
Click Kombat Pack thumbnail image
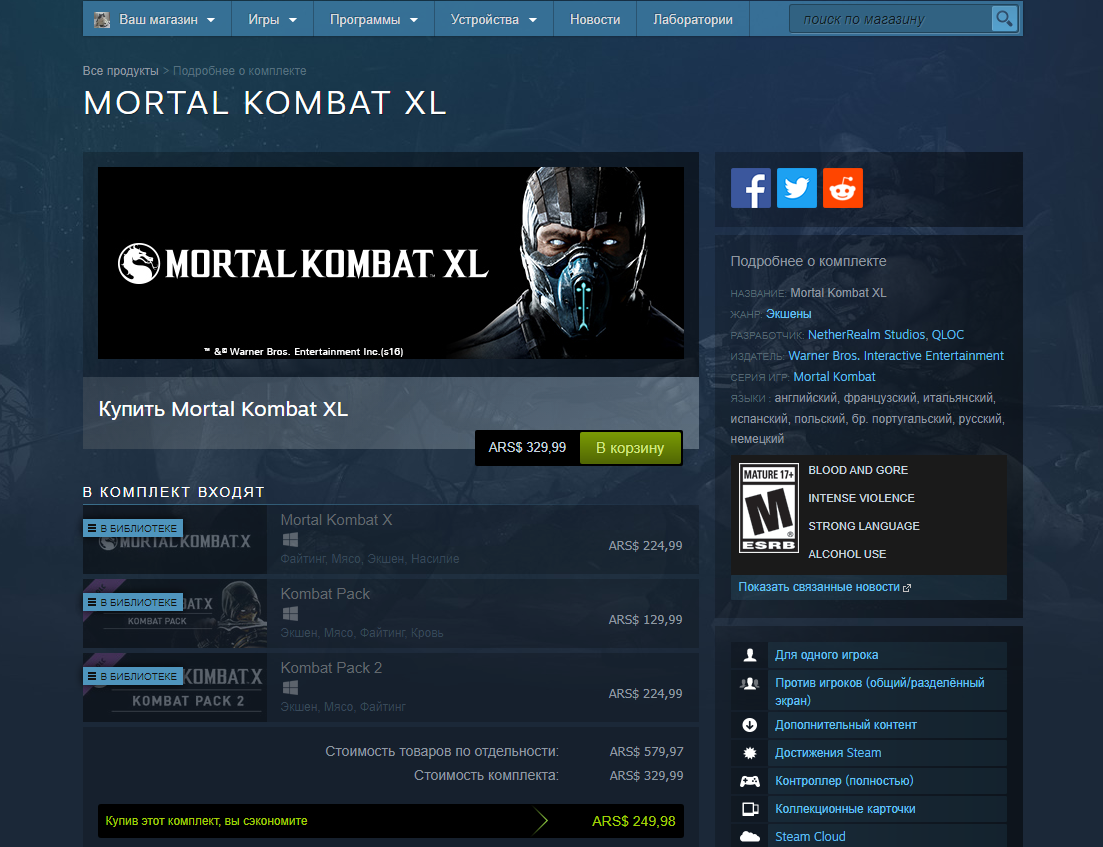click(x=174, y=613)
